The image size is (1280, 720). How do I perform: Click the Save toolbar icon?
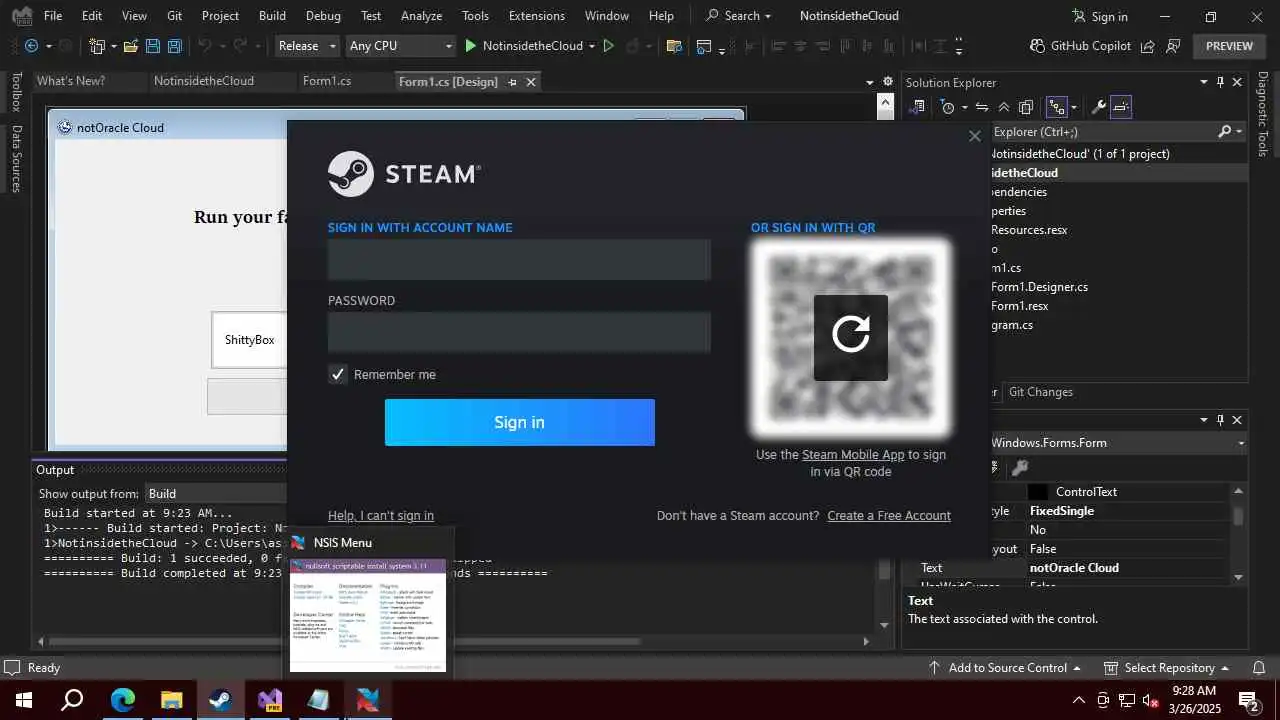152,46
